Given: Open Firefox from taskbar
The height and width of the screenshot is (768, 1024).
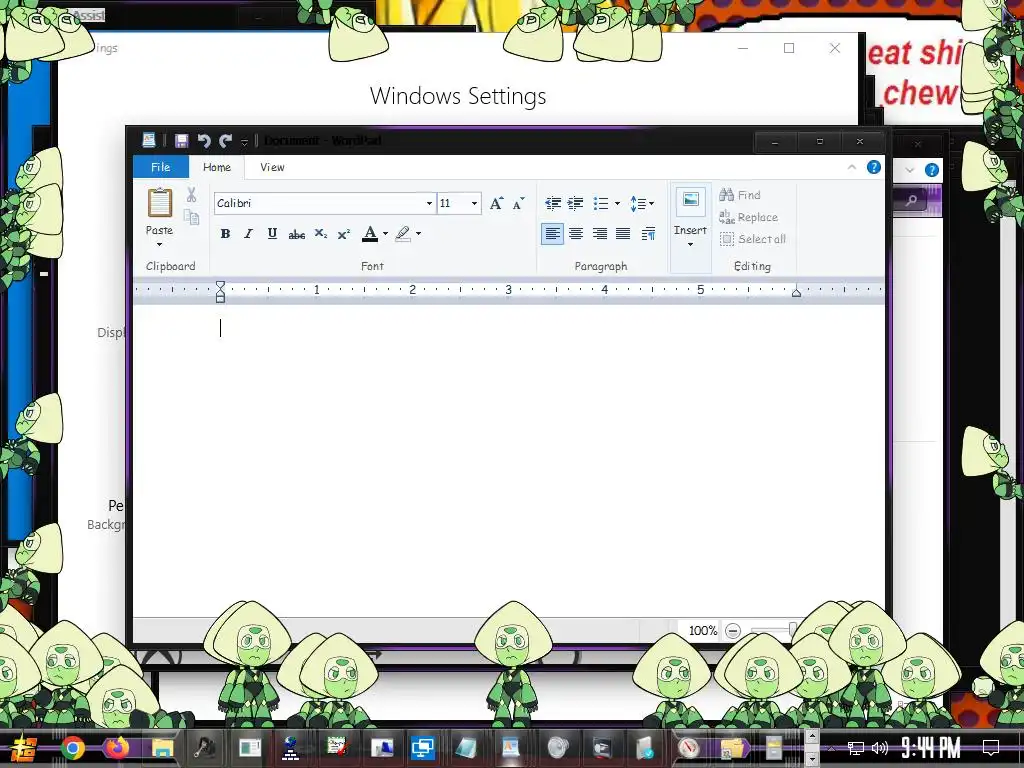Looking at the screenshot, I should (118, 747).
